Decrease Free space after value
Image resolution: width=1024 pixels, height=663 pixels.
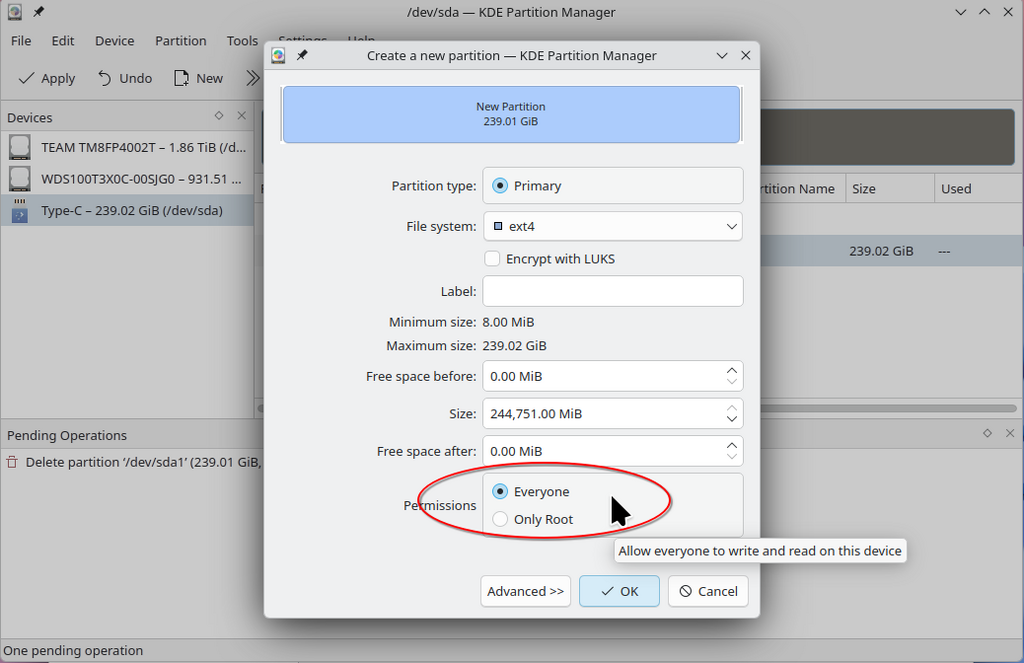click(x=731, y=458)
